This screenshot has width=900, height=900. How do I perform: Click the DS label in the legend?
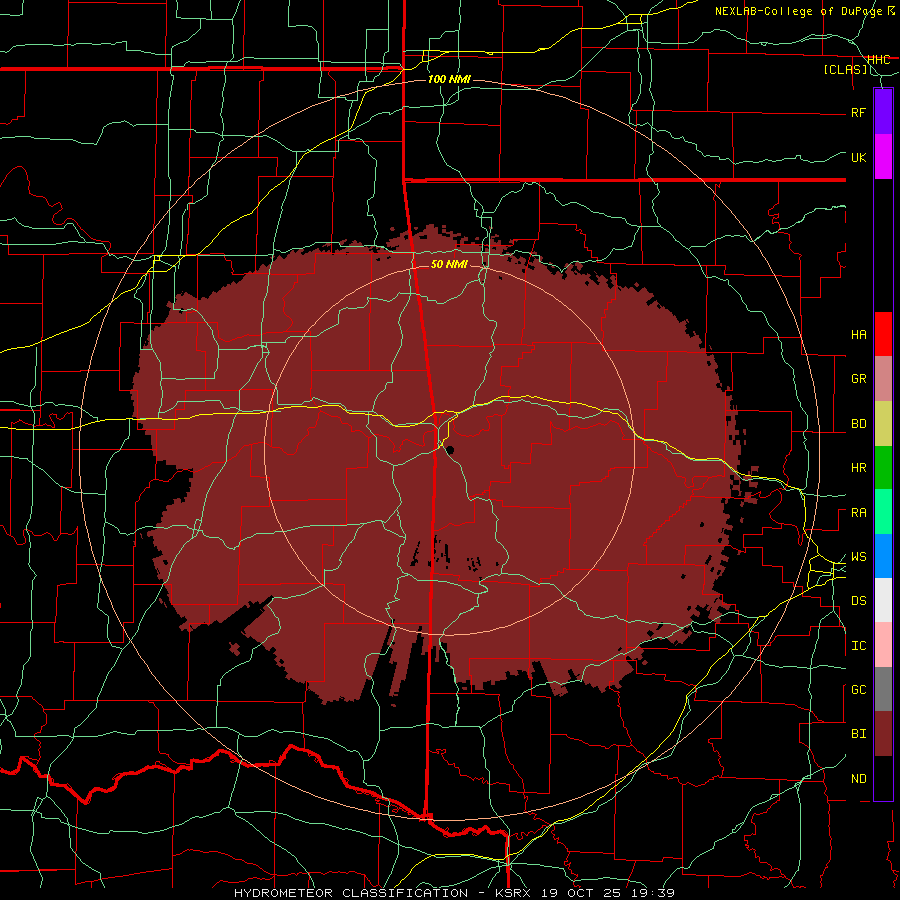[859, 601]
